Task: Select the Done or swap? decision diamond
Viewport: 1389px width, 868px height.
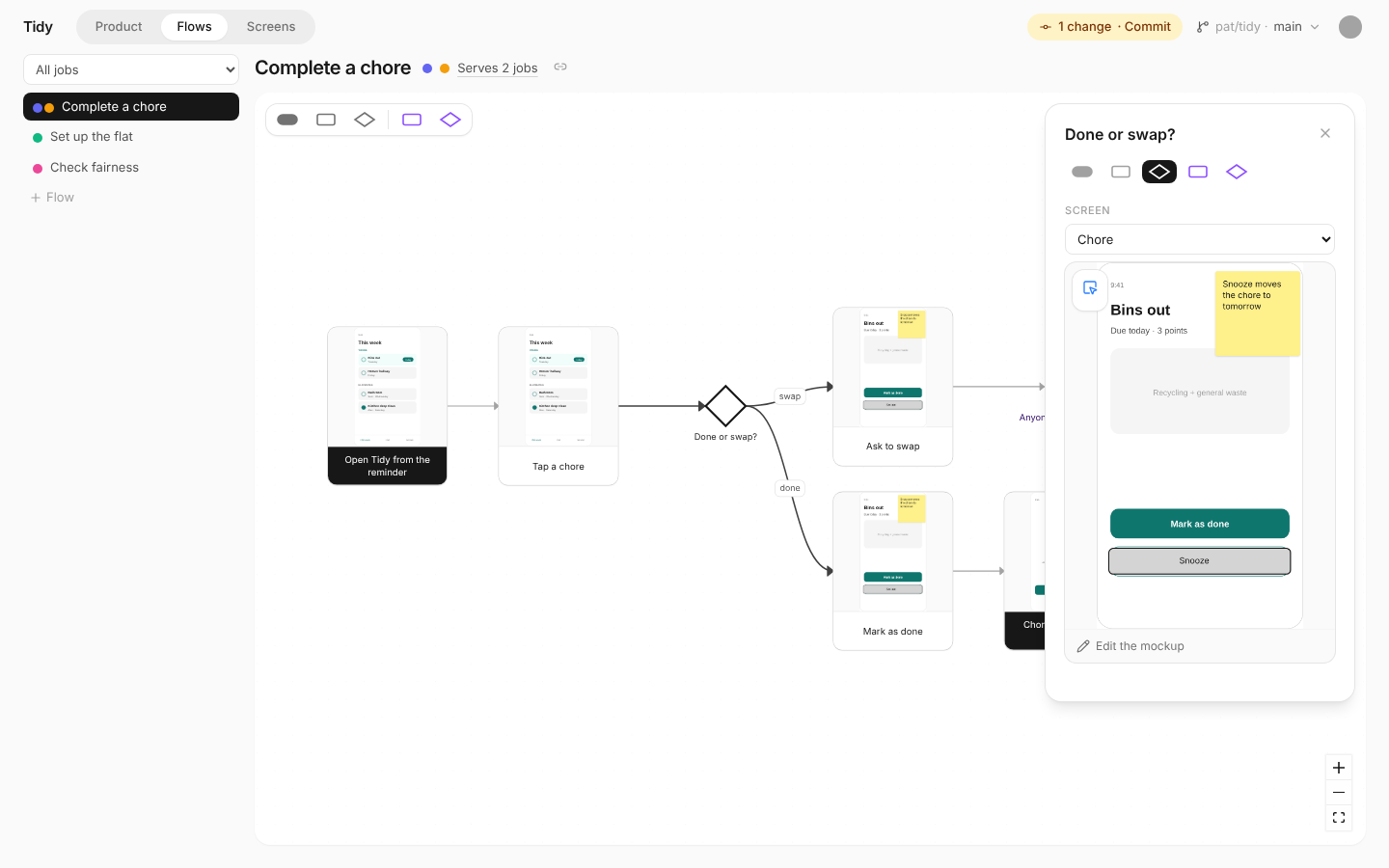Action: point(725,406)
